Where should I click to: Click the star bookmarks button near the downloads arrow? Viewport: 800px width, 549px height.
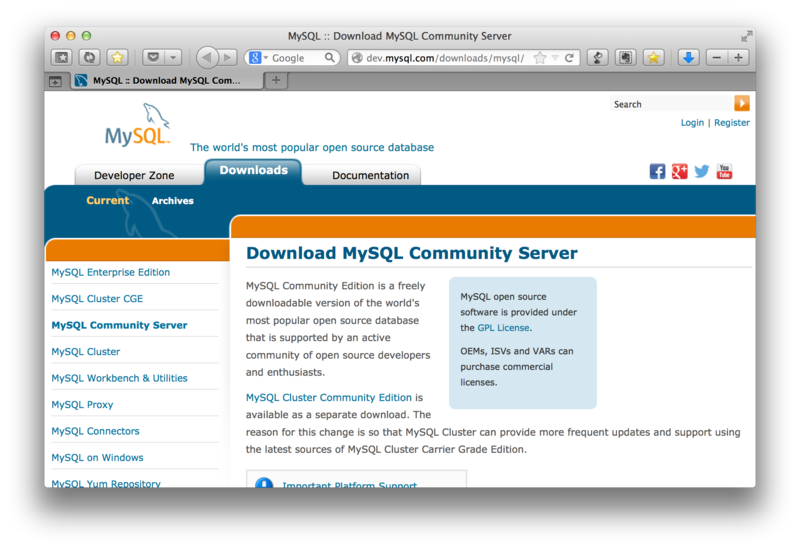click(654, 58)
